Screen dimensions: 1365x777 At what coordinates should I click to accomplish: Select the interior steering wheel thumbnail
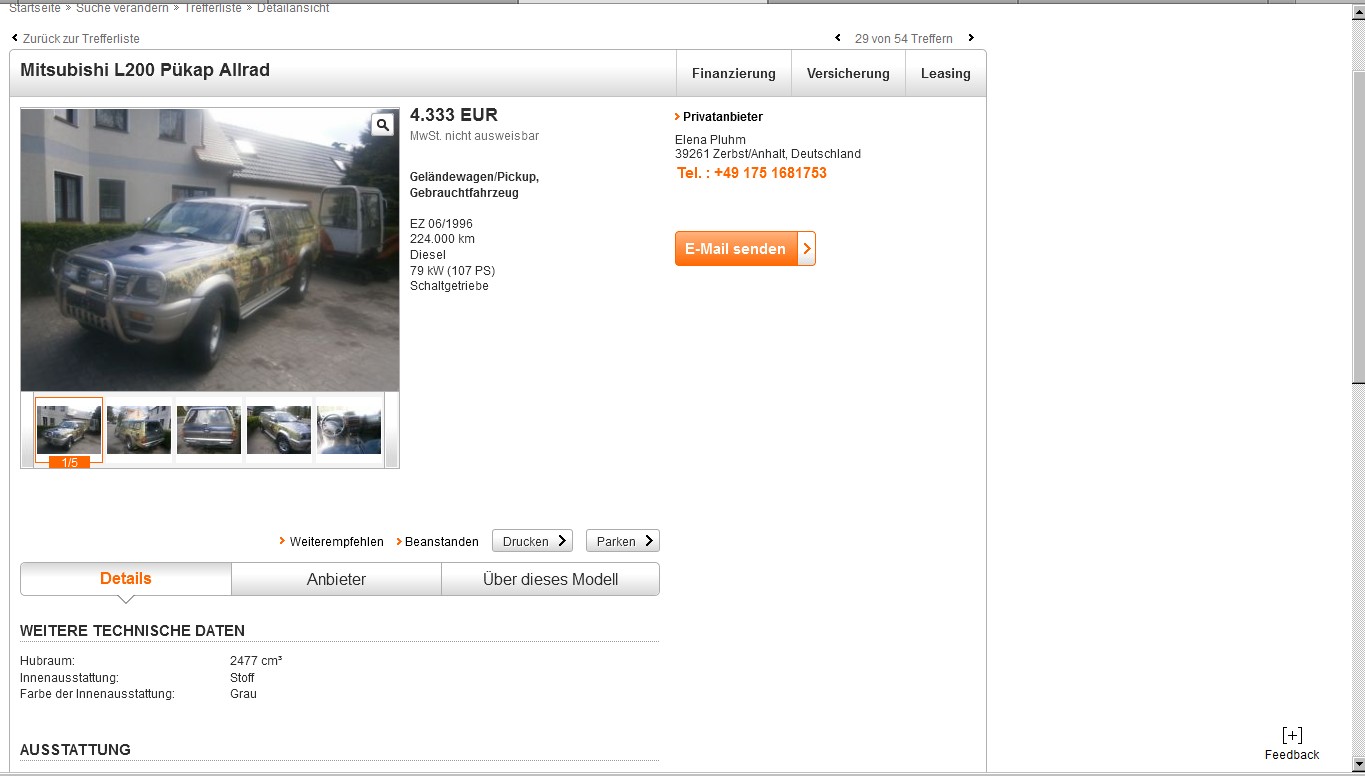coord(348,430)
